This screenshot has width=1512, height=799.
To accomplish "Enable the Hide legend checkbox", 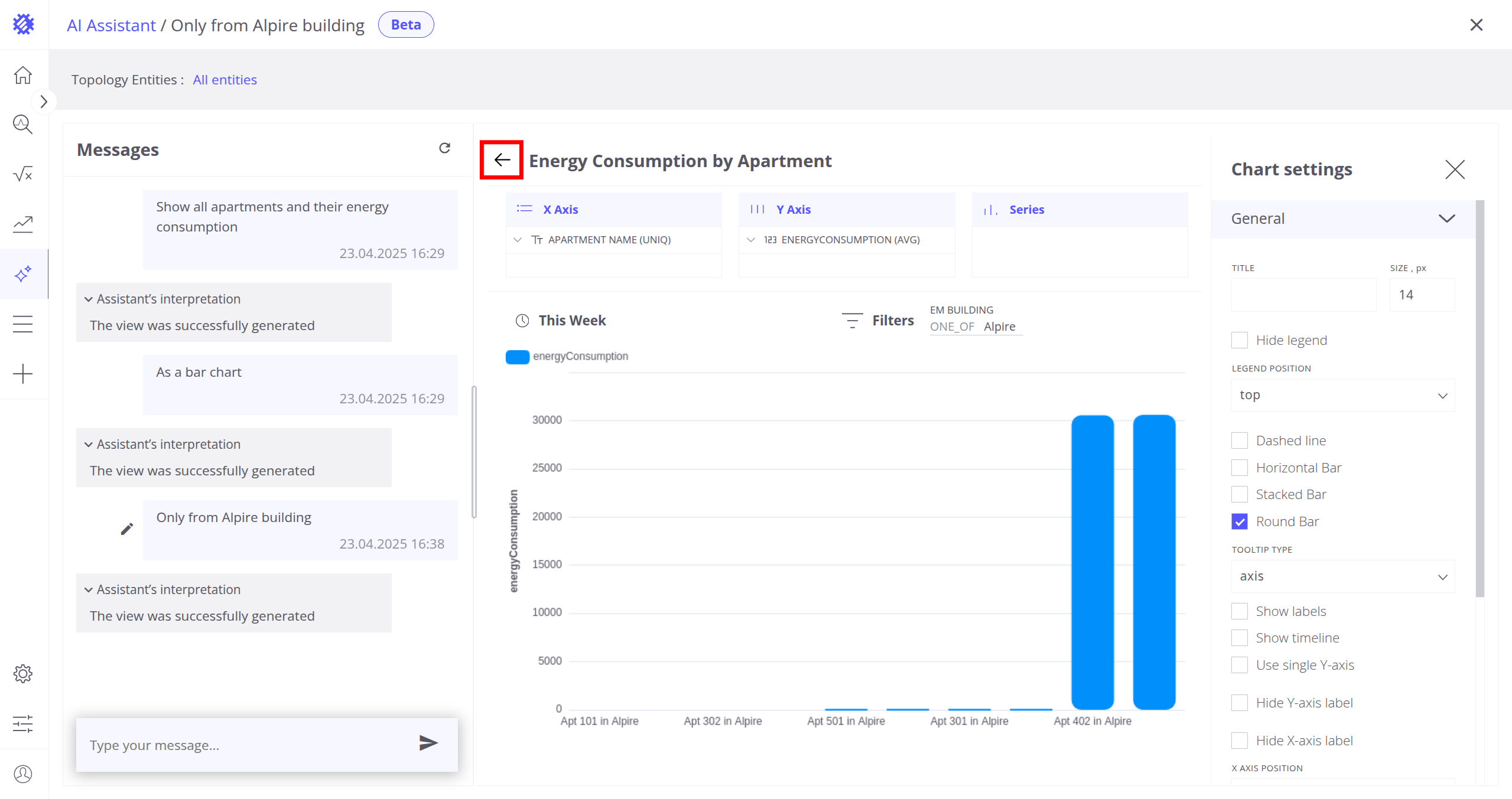I will pyautogui.click(x=1240, y=340).
